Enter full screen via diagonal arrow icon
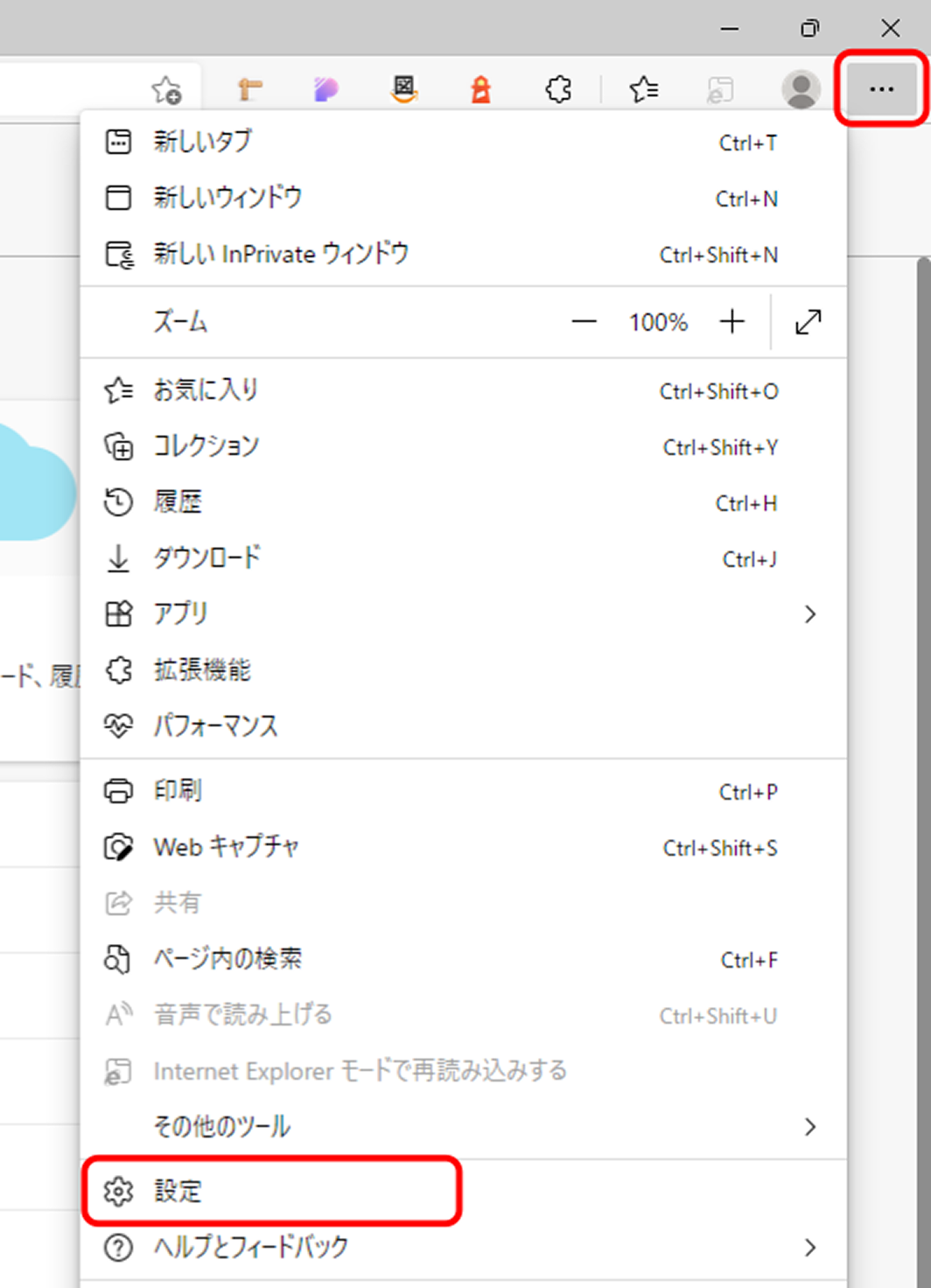The width and height of the screenshot is (931, 1288). pos(808,322)
